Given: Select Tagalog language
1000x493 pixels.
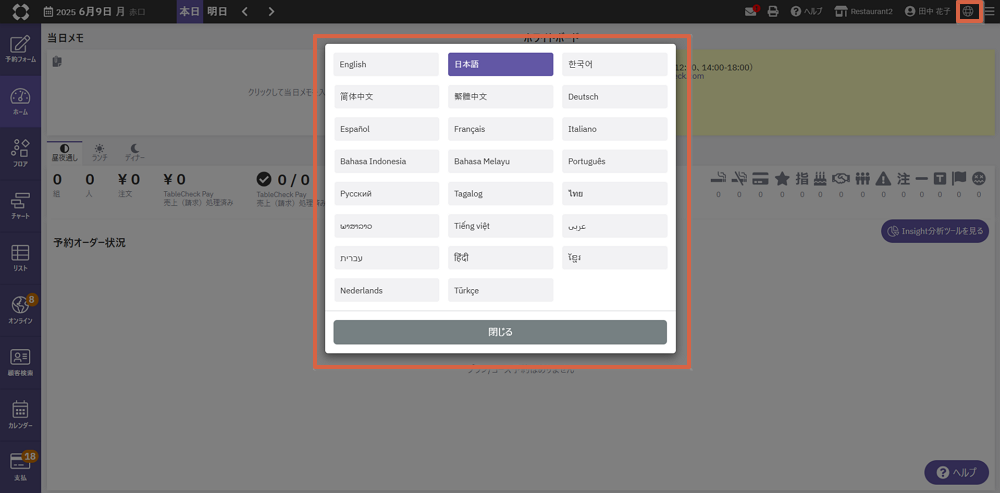Looking at the screenshot, I should [x=501, y=193].
